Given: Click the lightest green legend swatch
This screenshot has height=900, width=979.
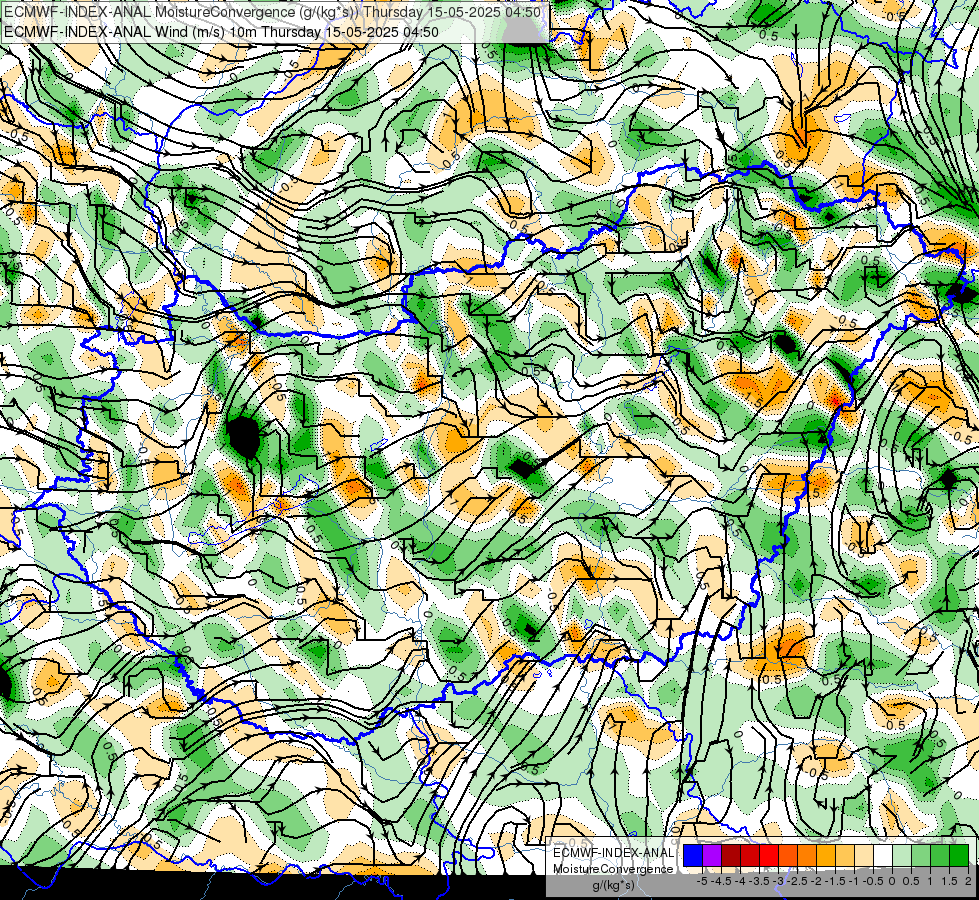Looking at the screenshot, I should pyautogui.click(x=902, y=855).
